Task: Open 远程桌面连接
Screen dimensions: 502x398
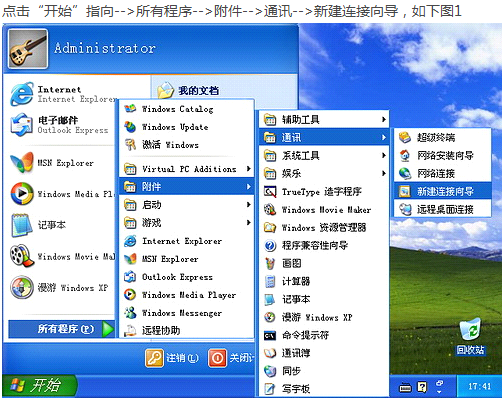Action: pos(443,209)
